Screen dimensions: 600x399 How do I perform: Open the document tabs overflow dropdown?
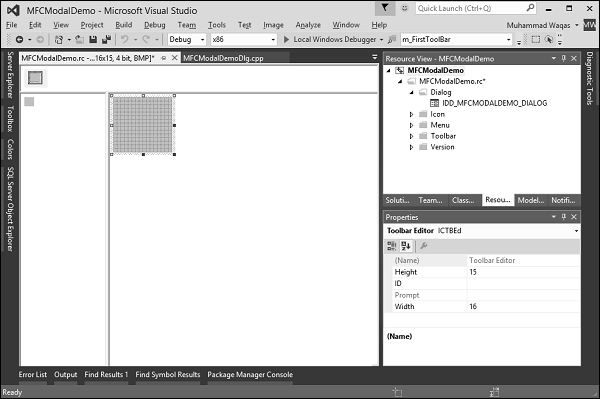[x=375, y=57]
